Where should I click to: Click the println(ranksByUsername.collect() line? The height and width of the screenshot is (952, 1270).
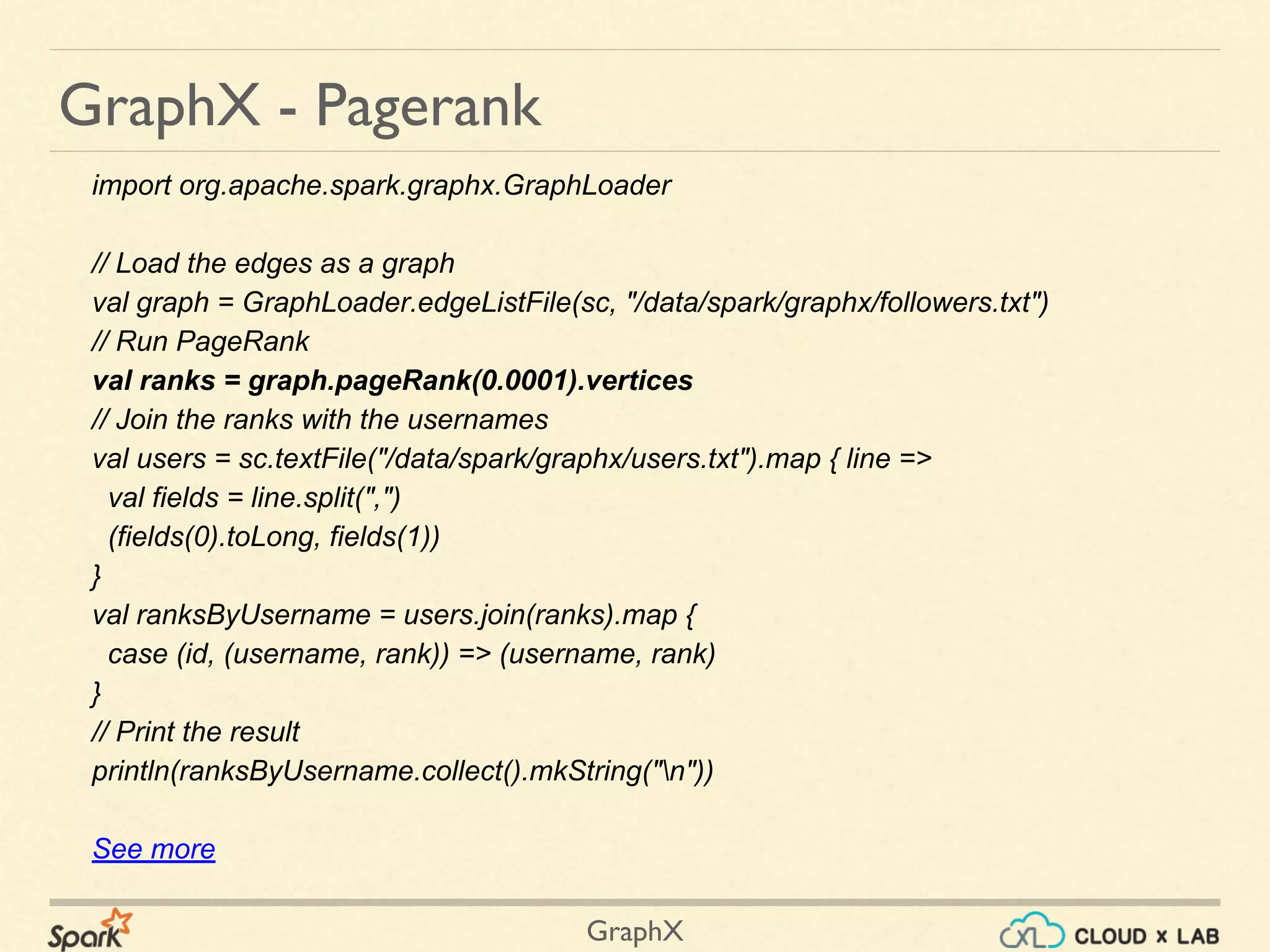(x=403, y=772)
